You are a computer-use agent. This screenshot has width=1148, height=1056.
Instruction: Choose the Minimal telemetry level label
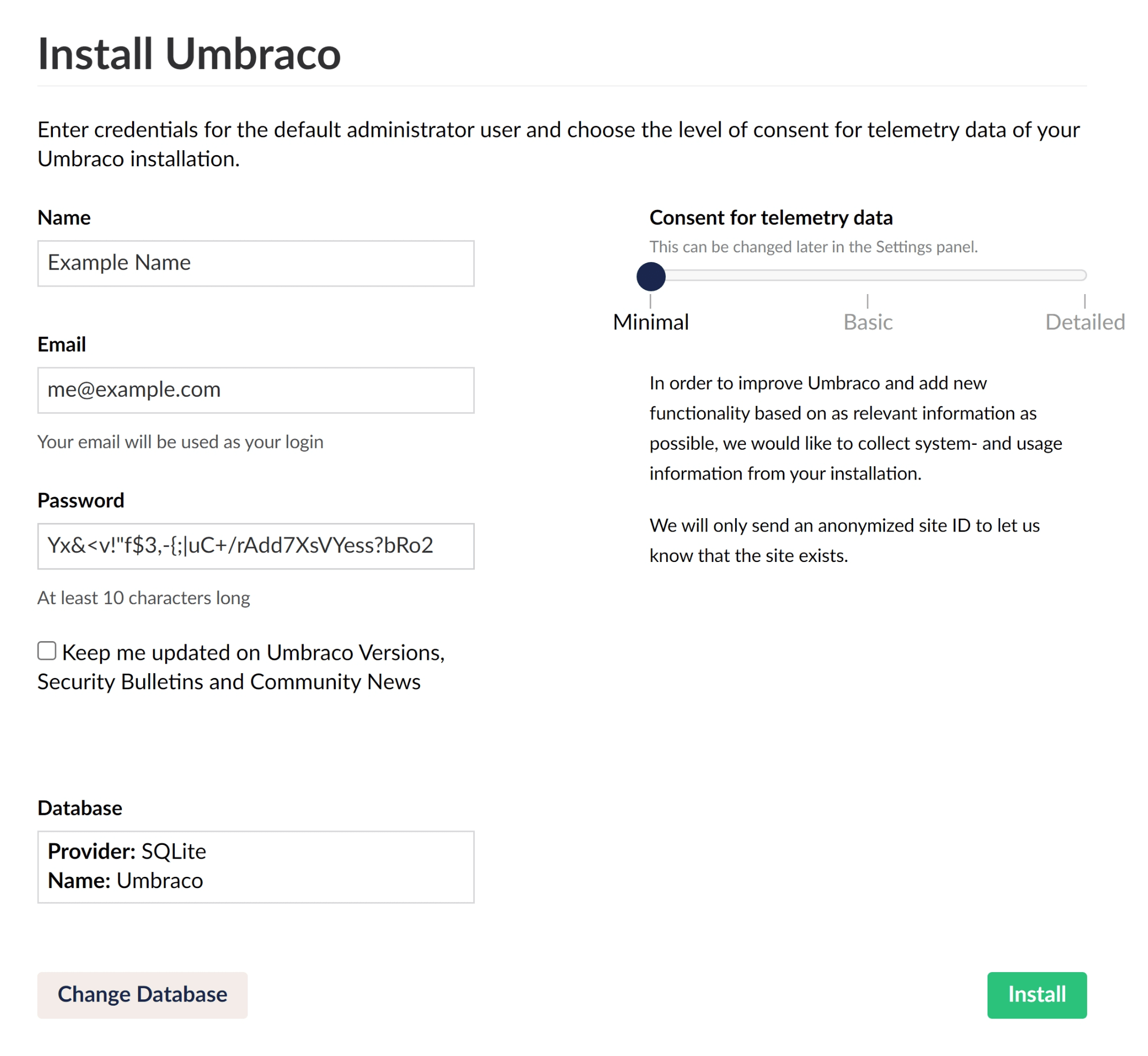tap(651, 322)
